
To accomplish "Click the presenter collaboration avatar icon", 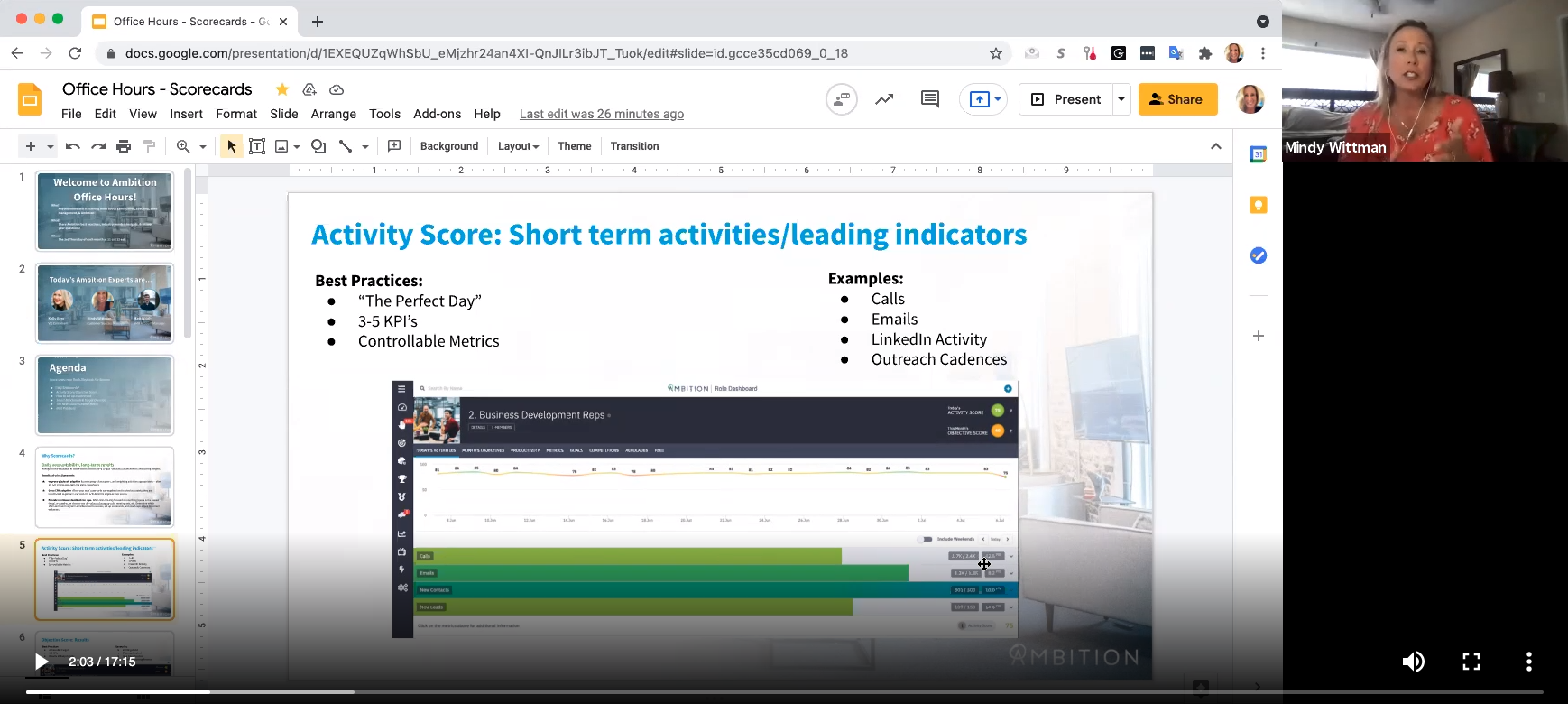I will click(x=842, y=99).
